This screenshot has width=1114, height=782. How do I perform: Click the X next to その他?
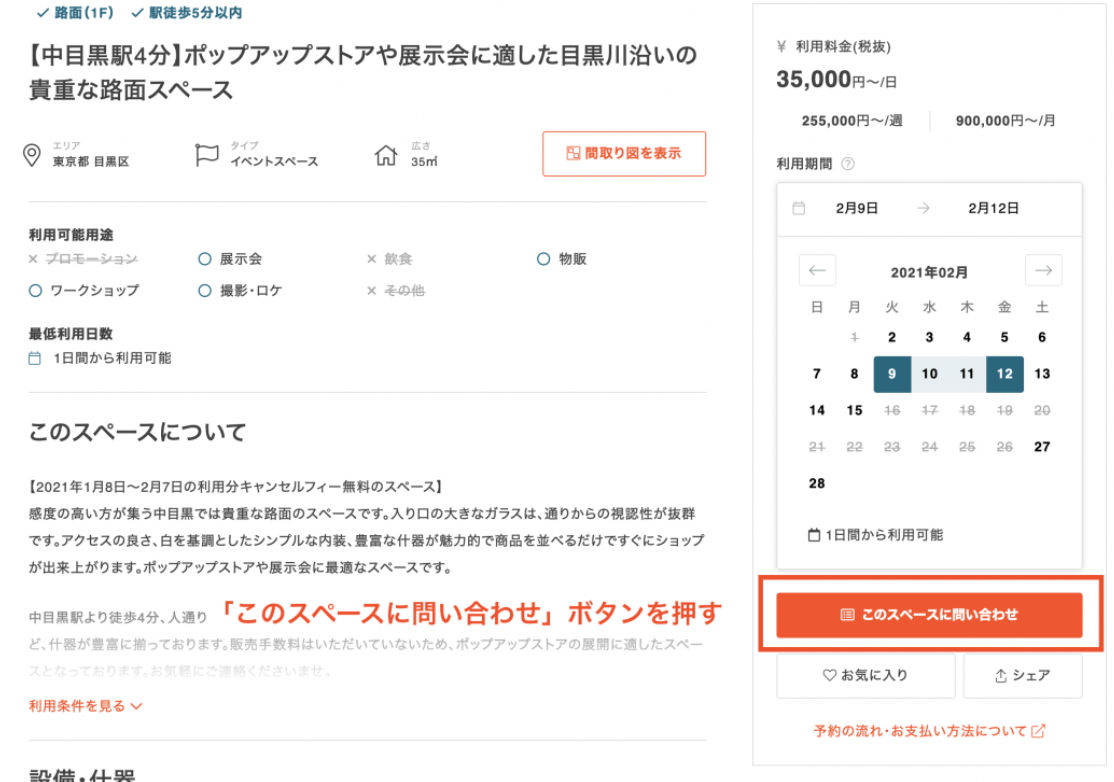coord(372,290)
